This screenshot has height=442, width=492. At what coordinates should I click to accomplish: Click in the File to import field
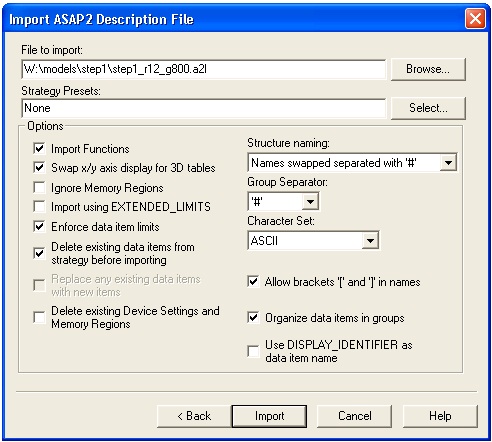click(x=203, y=69)
